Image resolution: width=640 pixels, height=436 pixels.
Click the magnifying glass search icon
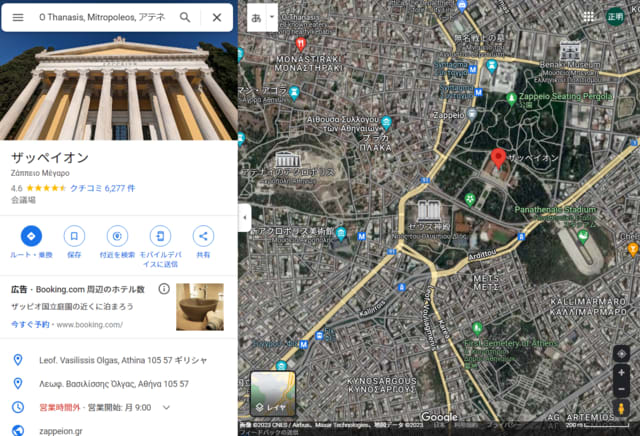click(185, 18)
